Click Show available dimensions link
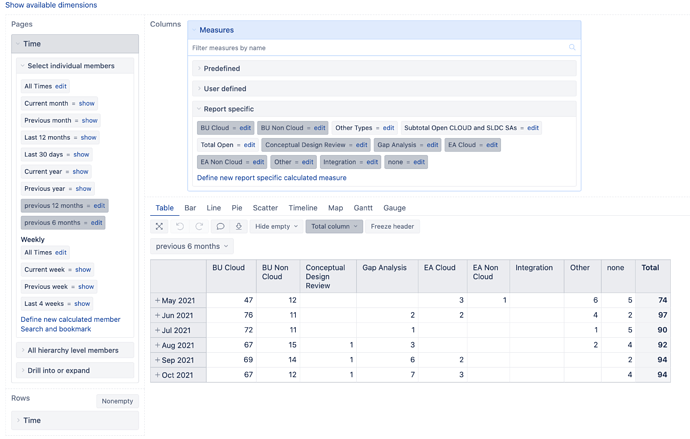Screen dimensions: 690x439 [51, 5]
